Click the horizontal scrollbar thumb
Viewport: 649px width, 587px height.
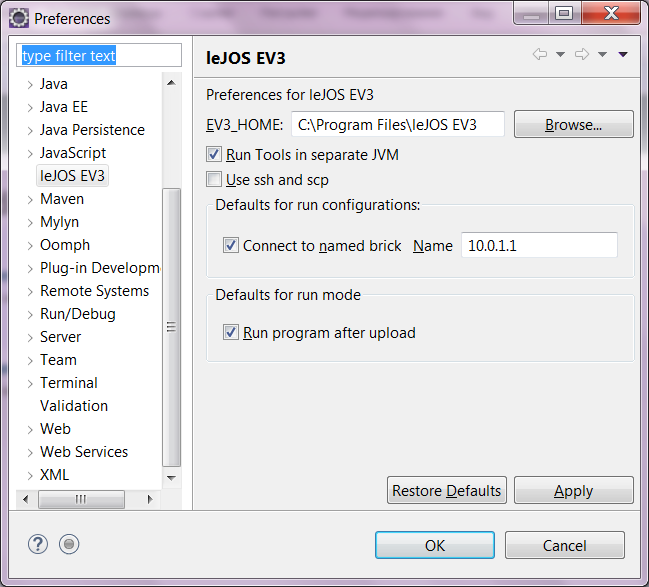(81, 499)
